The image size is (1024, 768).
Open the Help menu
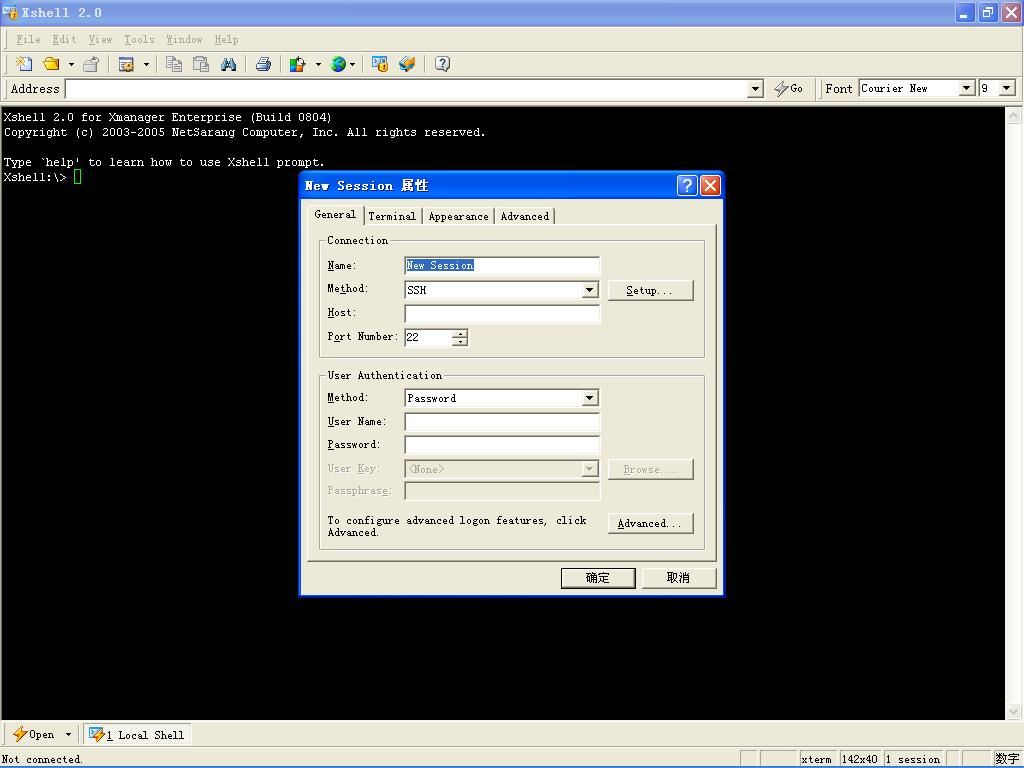[226, 39]
